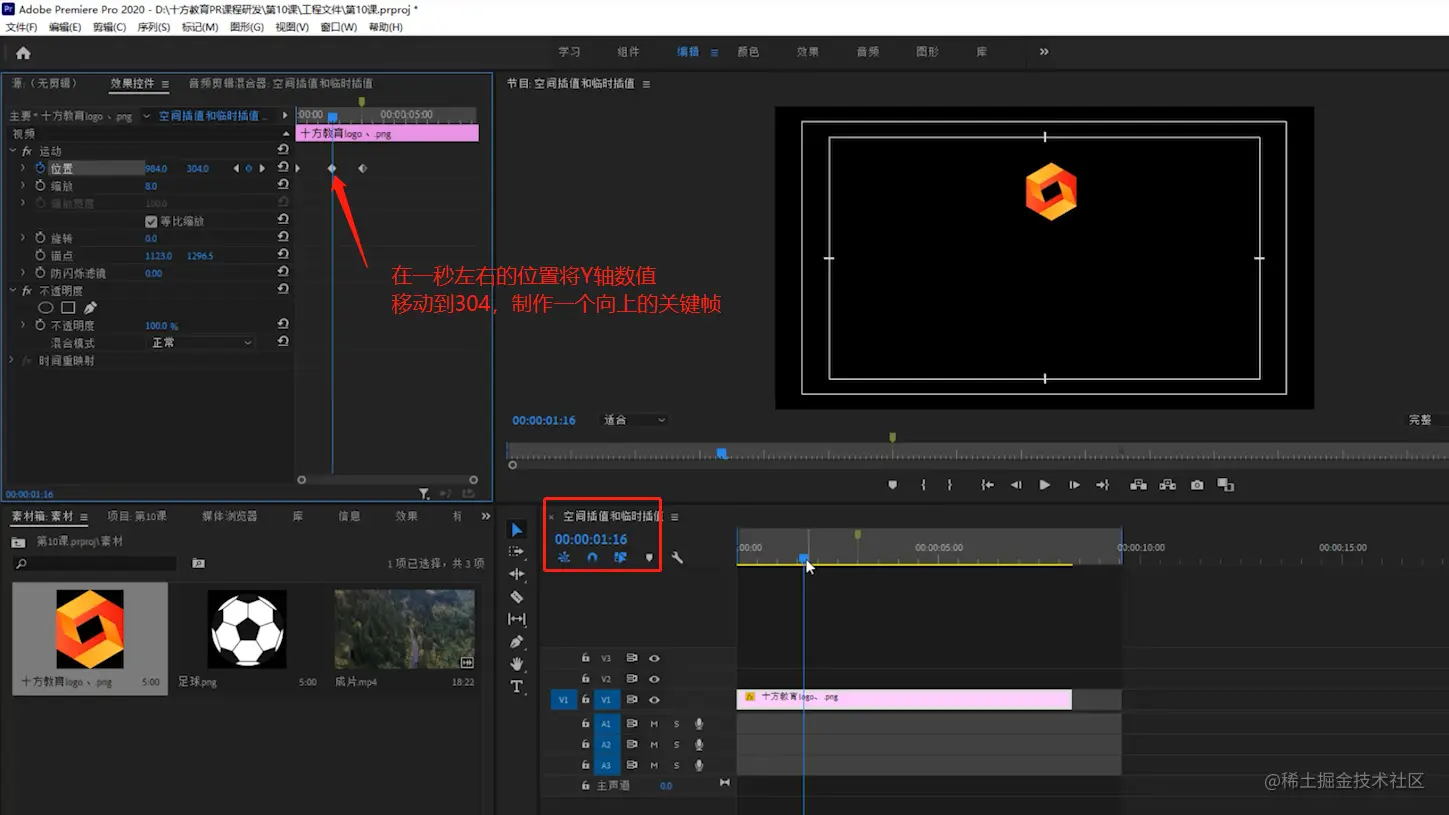Click the selected position keyframe diamond
This screenshot has height=815, width=1449.
tap(332, 168)
